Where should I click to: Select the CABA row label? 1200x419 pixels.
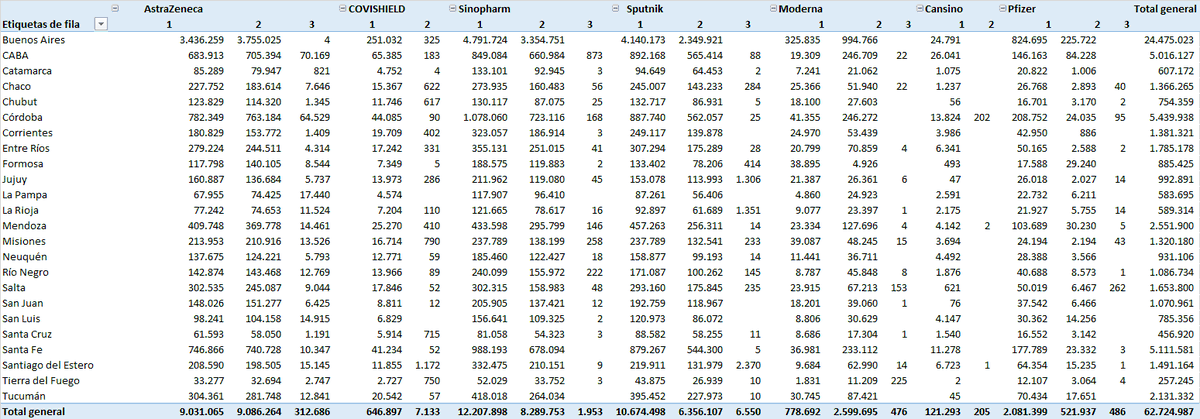tap(16, 56)
